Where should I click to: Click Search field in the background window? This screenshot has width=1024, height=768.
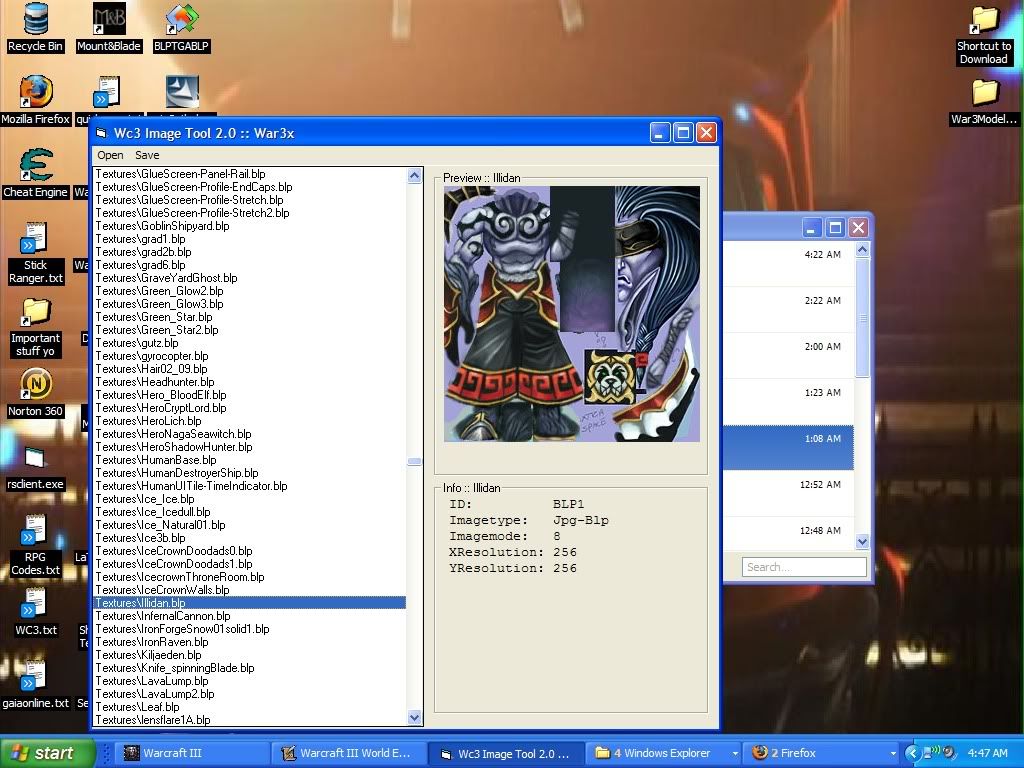[x=804, y=567]
